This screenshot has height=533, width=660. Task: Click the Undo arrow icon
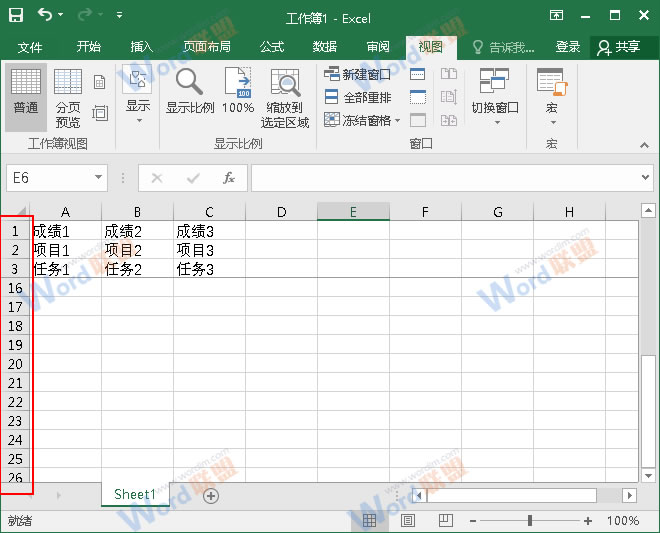pos(45,15)
